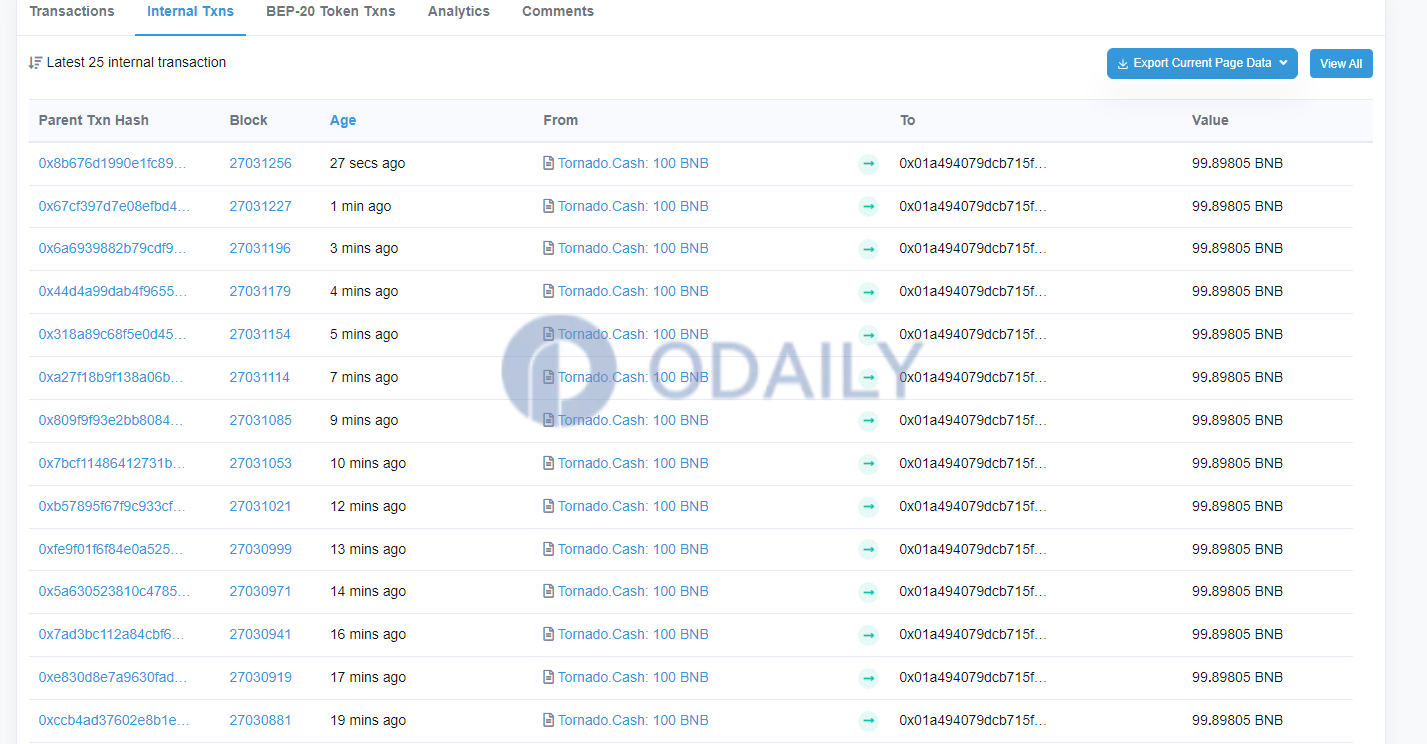
Task: Open Tornado.Cash link in 4 mins ago row
Action: (633, 291)
